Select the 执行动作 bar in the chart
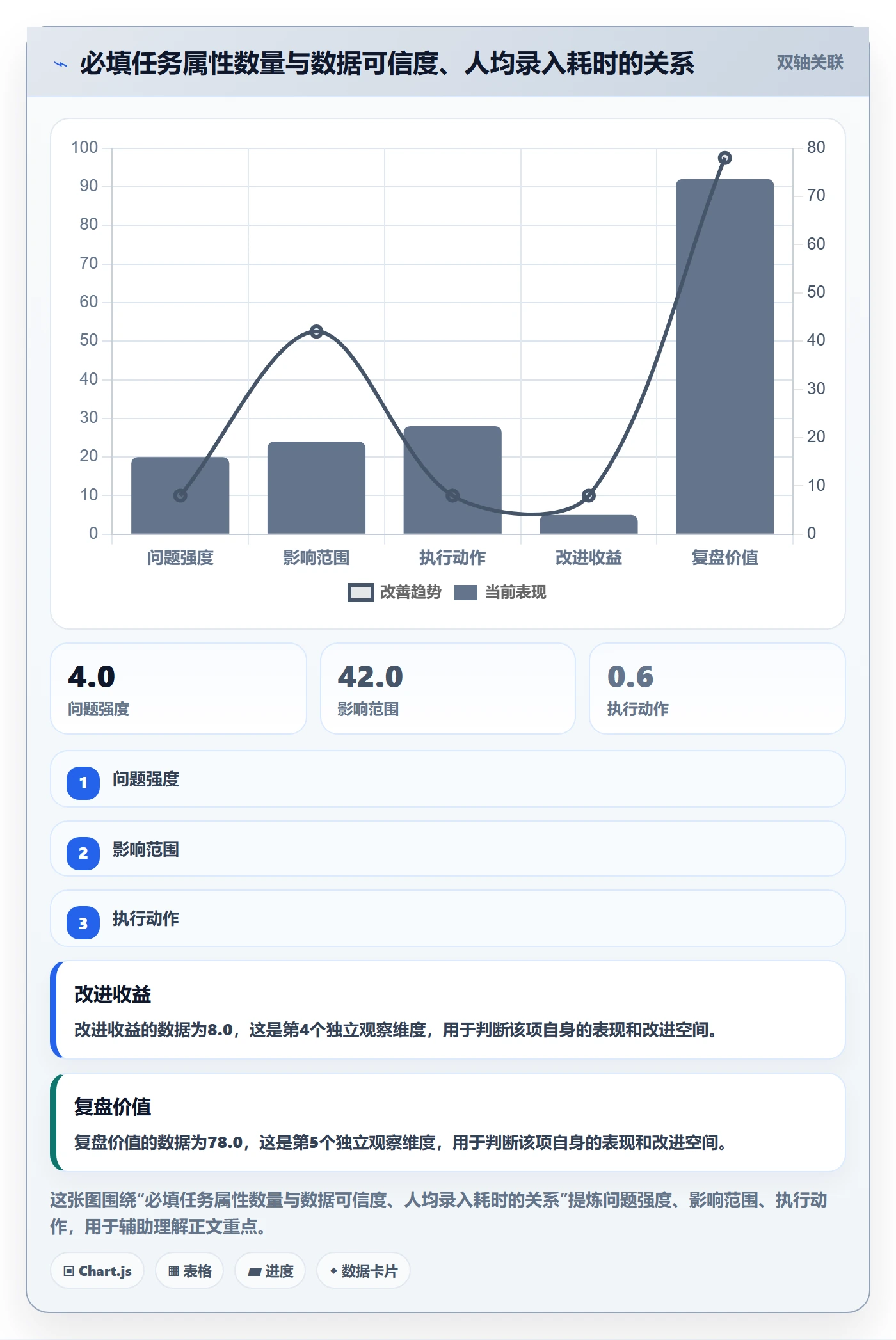Image resolution: width=896 pixels, height=1340 pixels. pyautogui.click(x=452, y=480)
